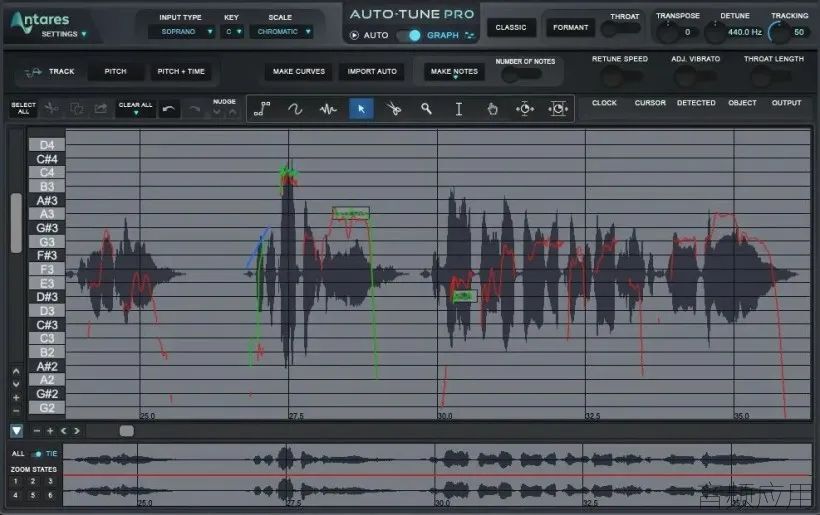The width and height of the screenshot is (820, 515).
Task: Toggle the Classic mode button
Action: [511, 27]
